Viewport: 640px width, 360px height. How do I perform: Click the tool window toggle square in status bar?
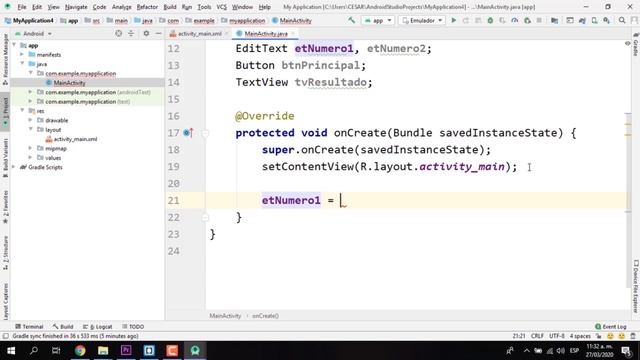[6, 336]
